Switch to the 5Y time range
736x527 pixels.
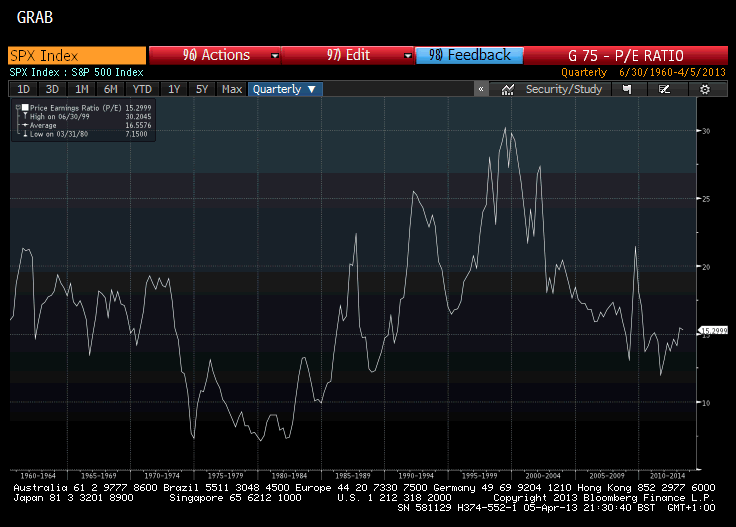202,89
